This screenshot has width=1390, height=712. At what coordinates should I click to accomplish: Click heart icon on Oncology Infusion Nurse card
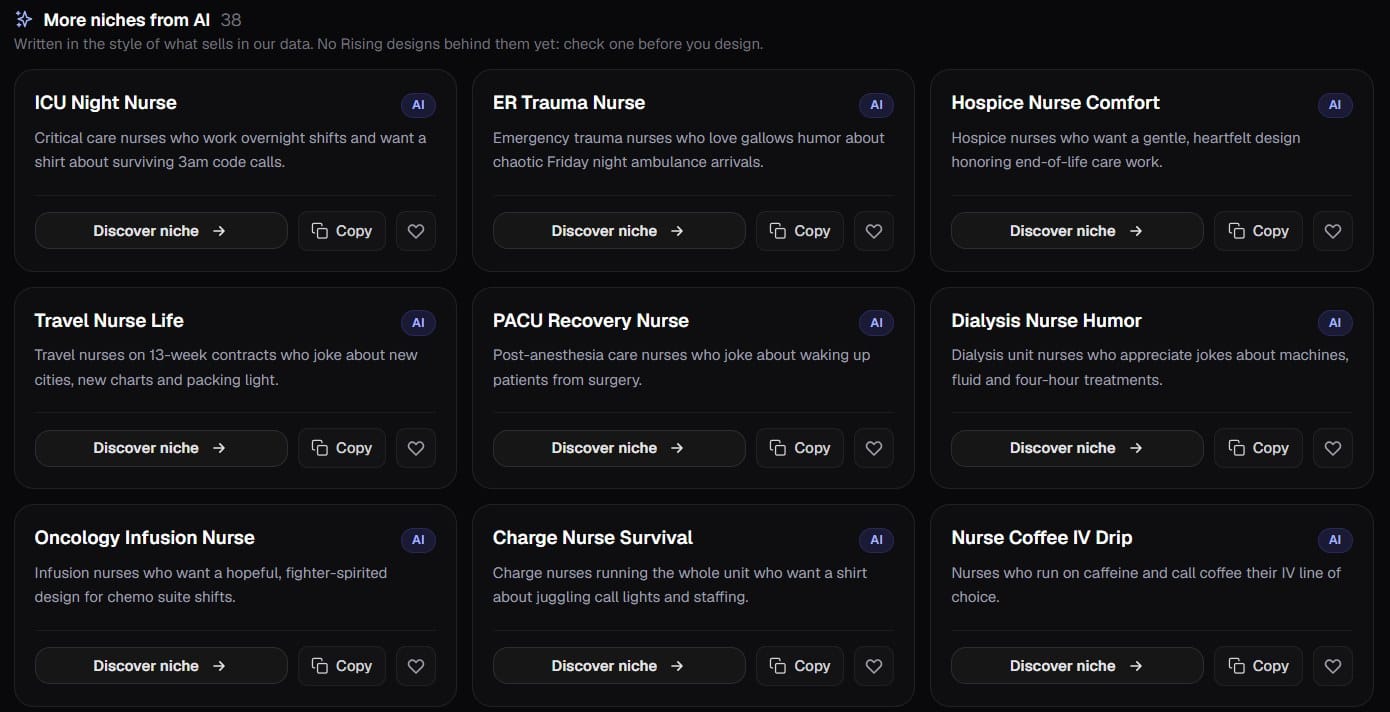click(416, 666)
